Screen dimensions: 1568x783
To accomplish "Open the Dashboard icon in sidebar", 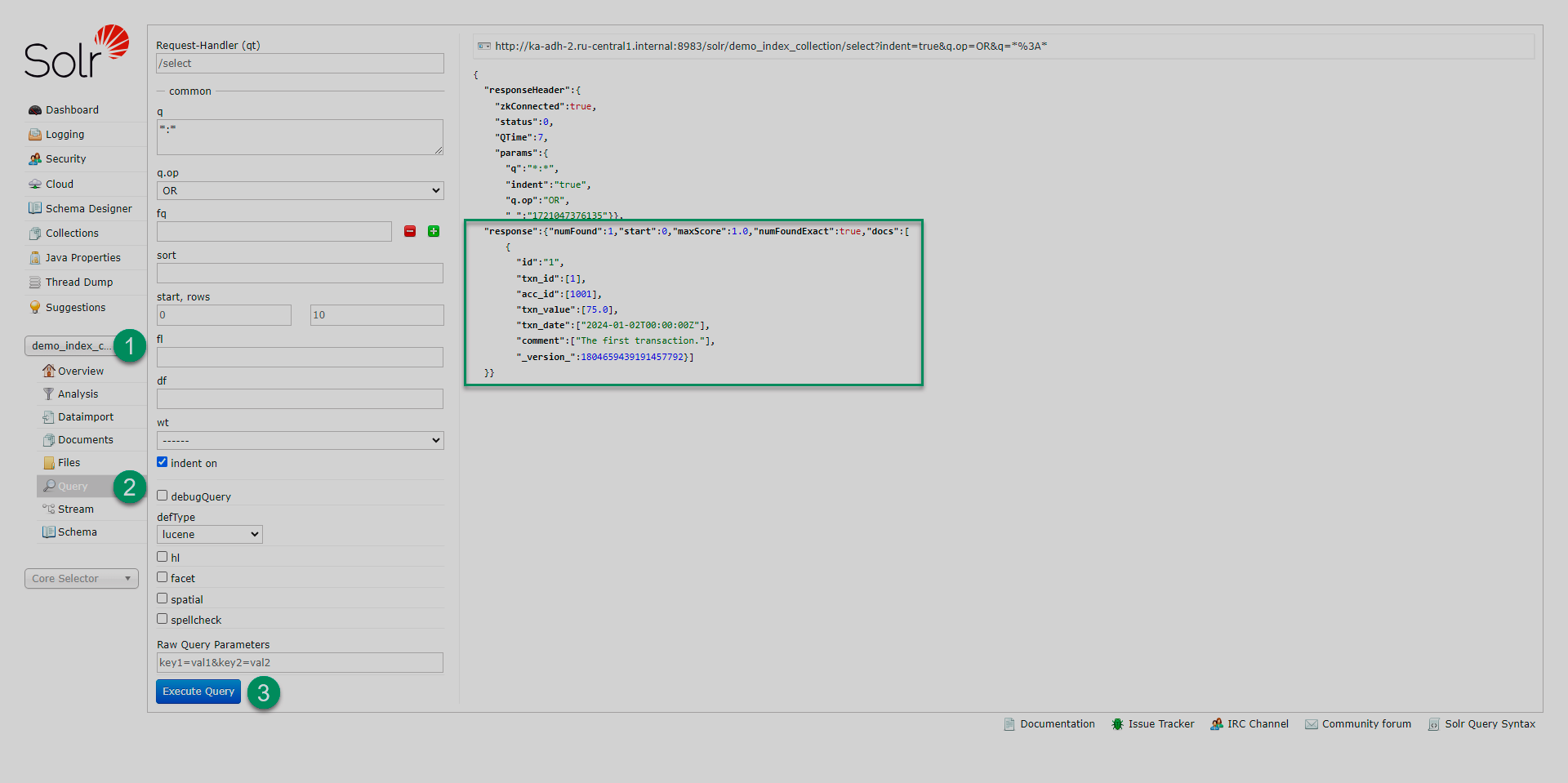I will 35,110.
